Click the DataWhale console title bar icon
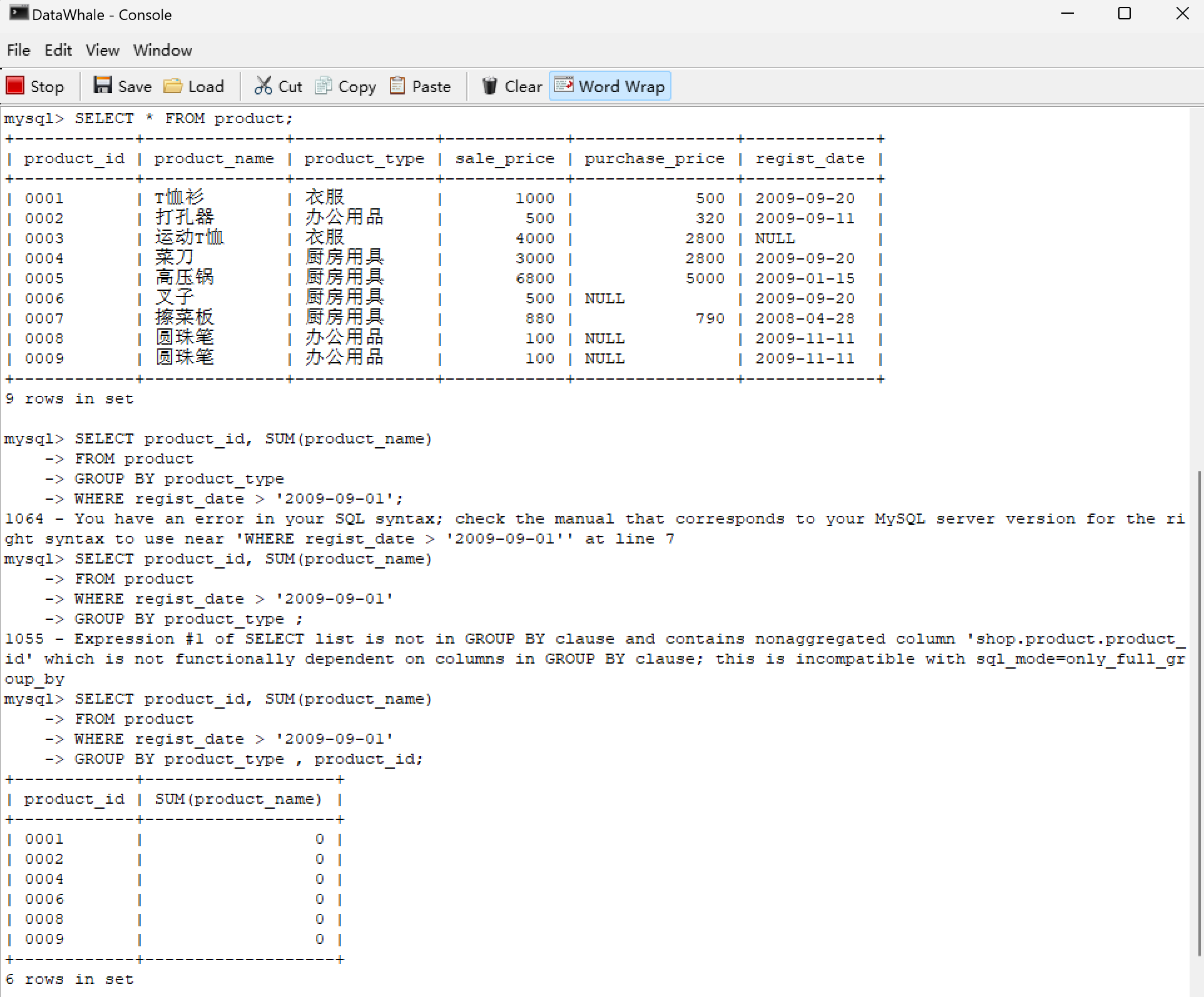The image size is (1204, 997). (x=18, y=13)
